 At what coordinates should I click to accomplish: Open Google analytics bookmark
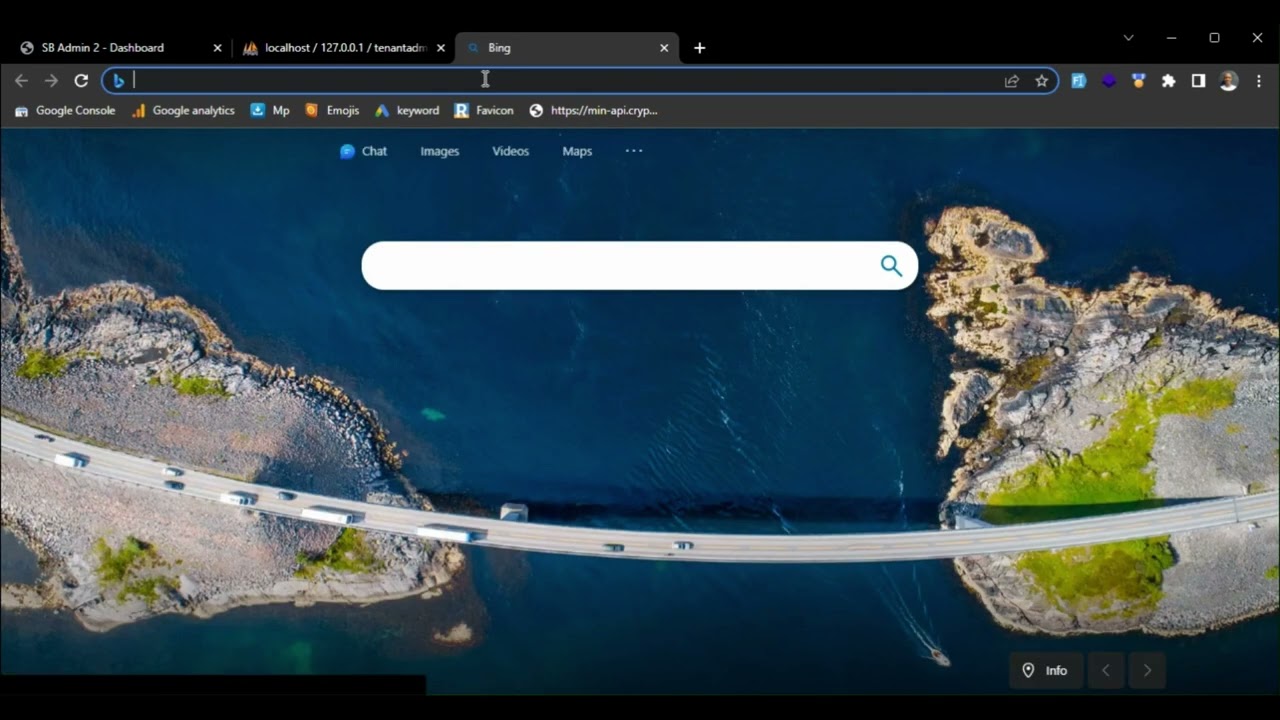point(184,111)
